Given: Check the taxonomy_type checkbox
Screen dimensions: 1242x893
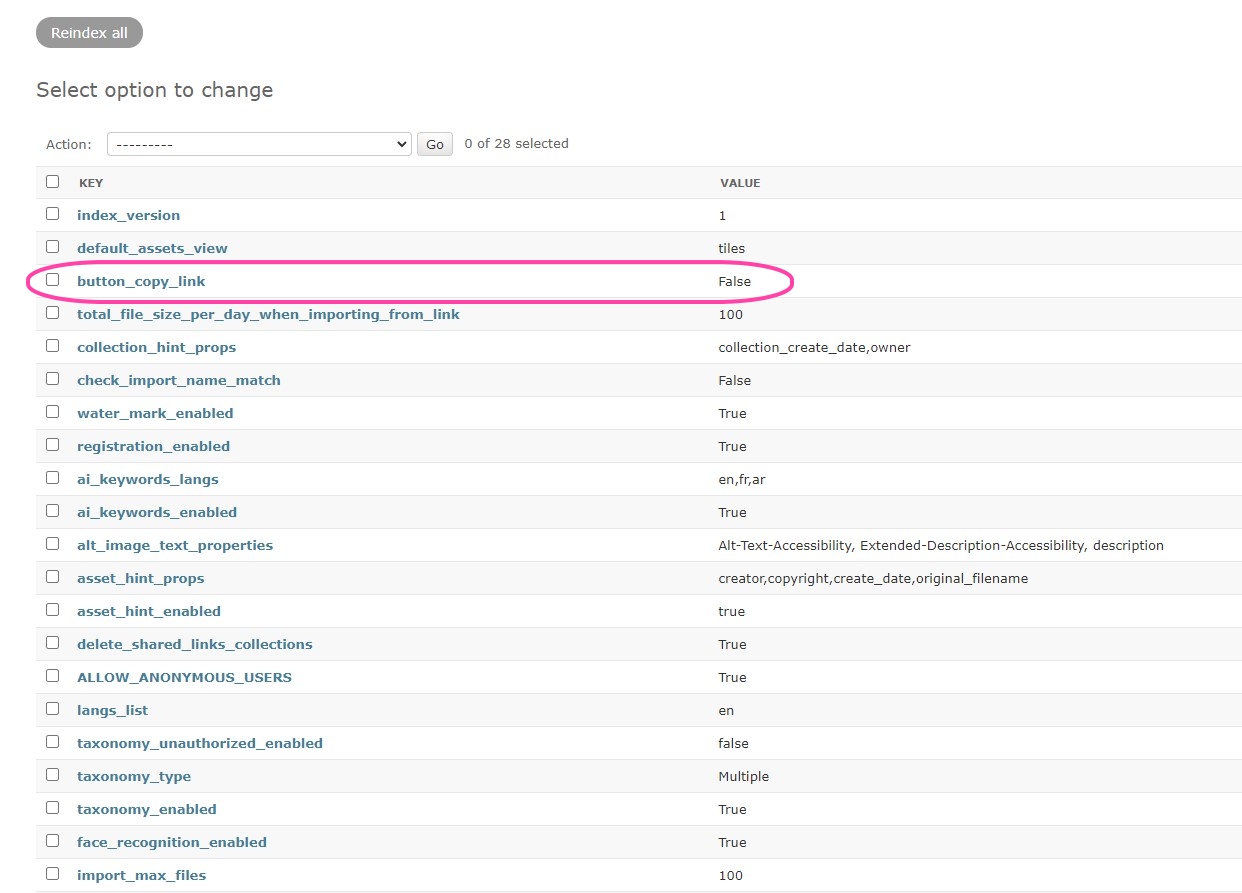Looking at the screenshot, I should [53, 775].
